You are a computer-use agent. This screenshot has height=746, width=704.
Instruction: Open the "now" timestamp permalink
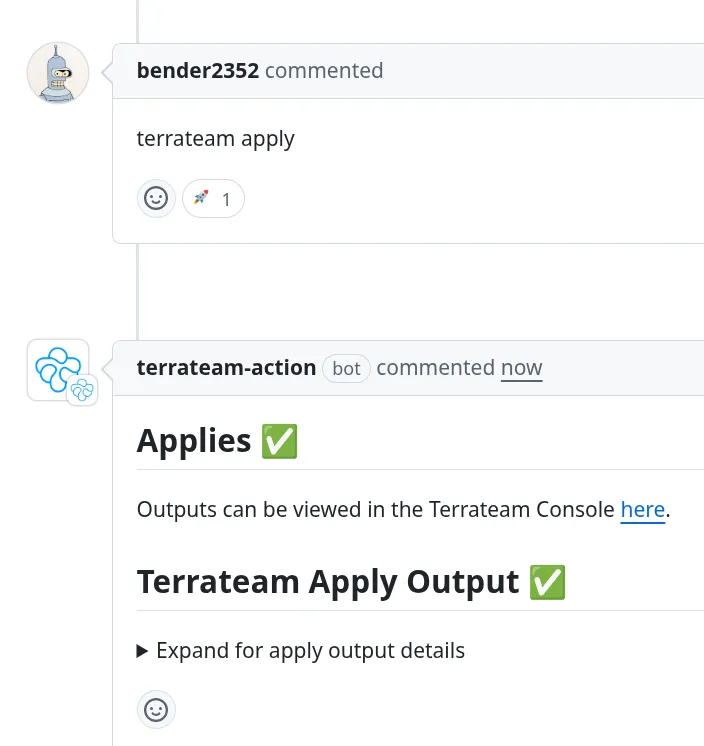tap(521, 368)
